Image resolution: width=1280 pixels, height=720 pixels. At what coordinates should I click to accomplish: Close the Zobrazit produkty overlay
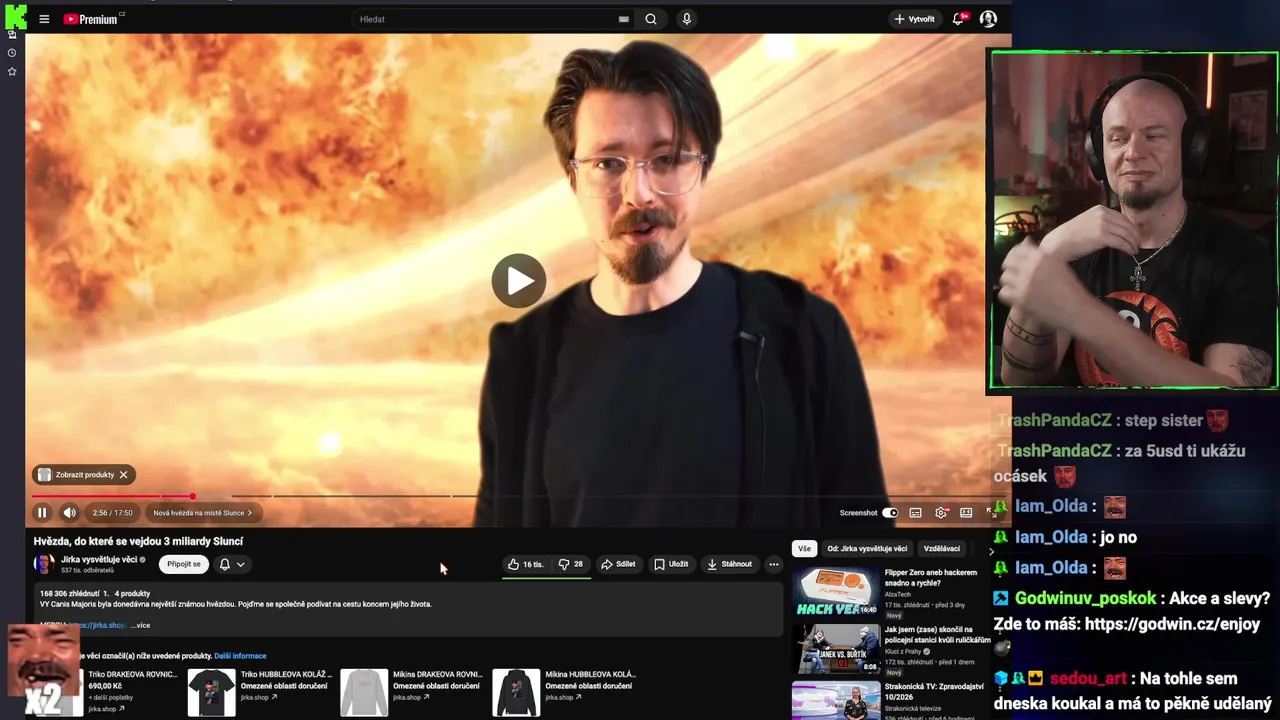coord(123,475)
